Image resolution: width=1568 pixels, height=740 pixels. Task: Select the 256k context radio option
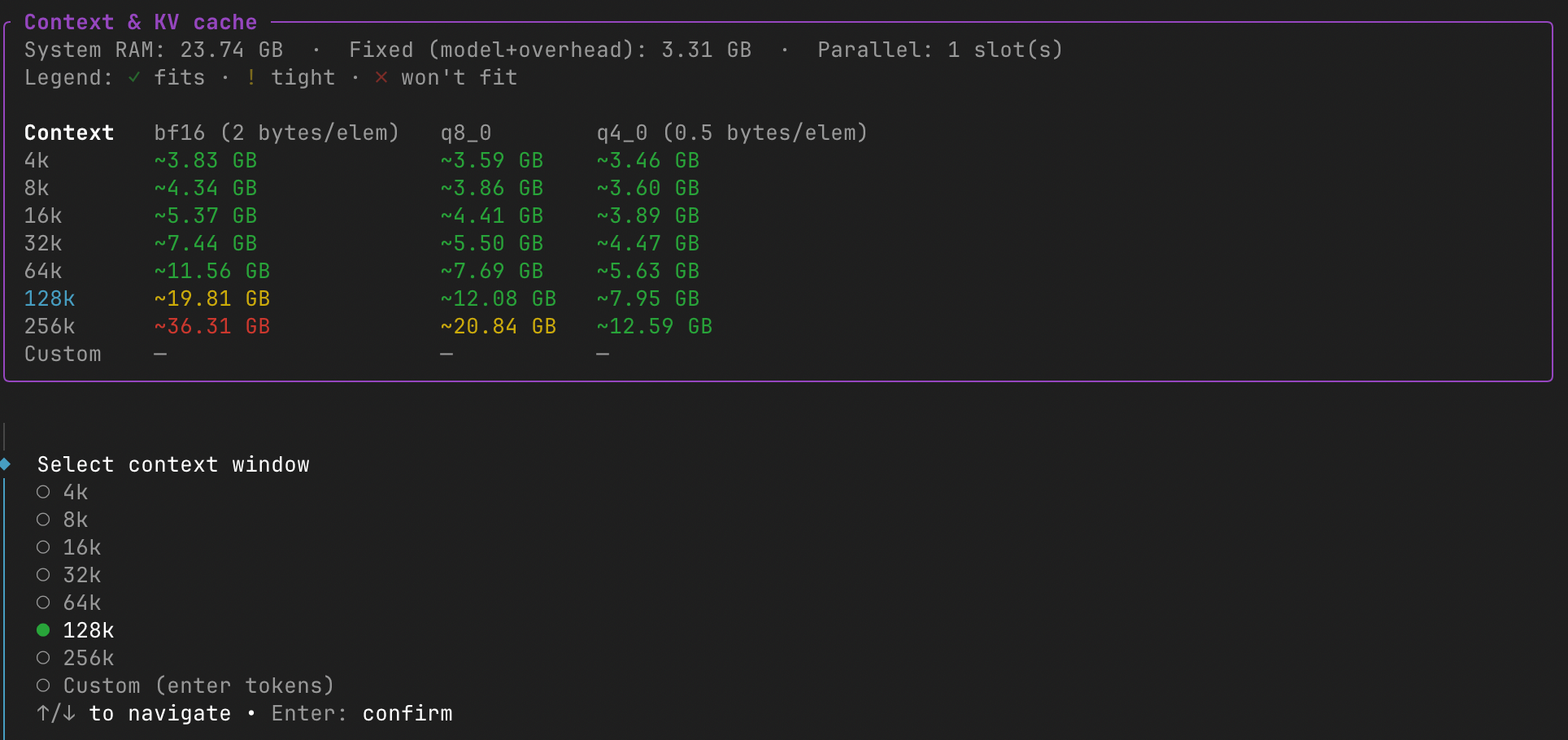tap(75, 658)
